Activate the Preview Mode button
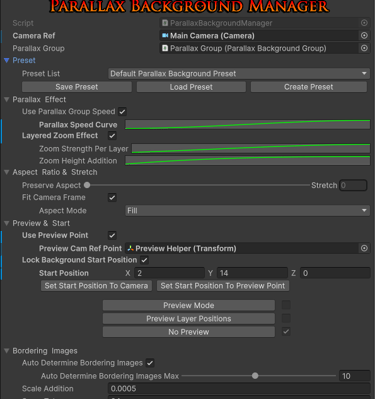The width and height of the screenshot is (375, 399). 189,305
